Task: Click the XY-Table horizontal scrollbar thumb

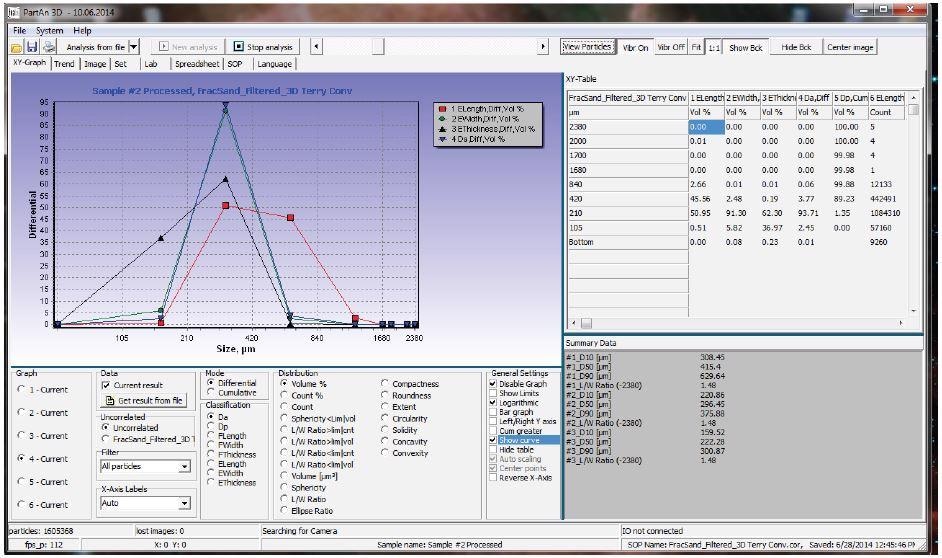Action: click(x=586, y=324)
